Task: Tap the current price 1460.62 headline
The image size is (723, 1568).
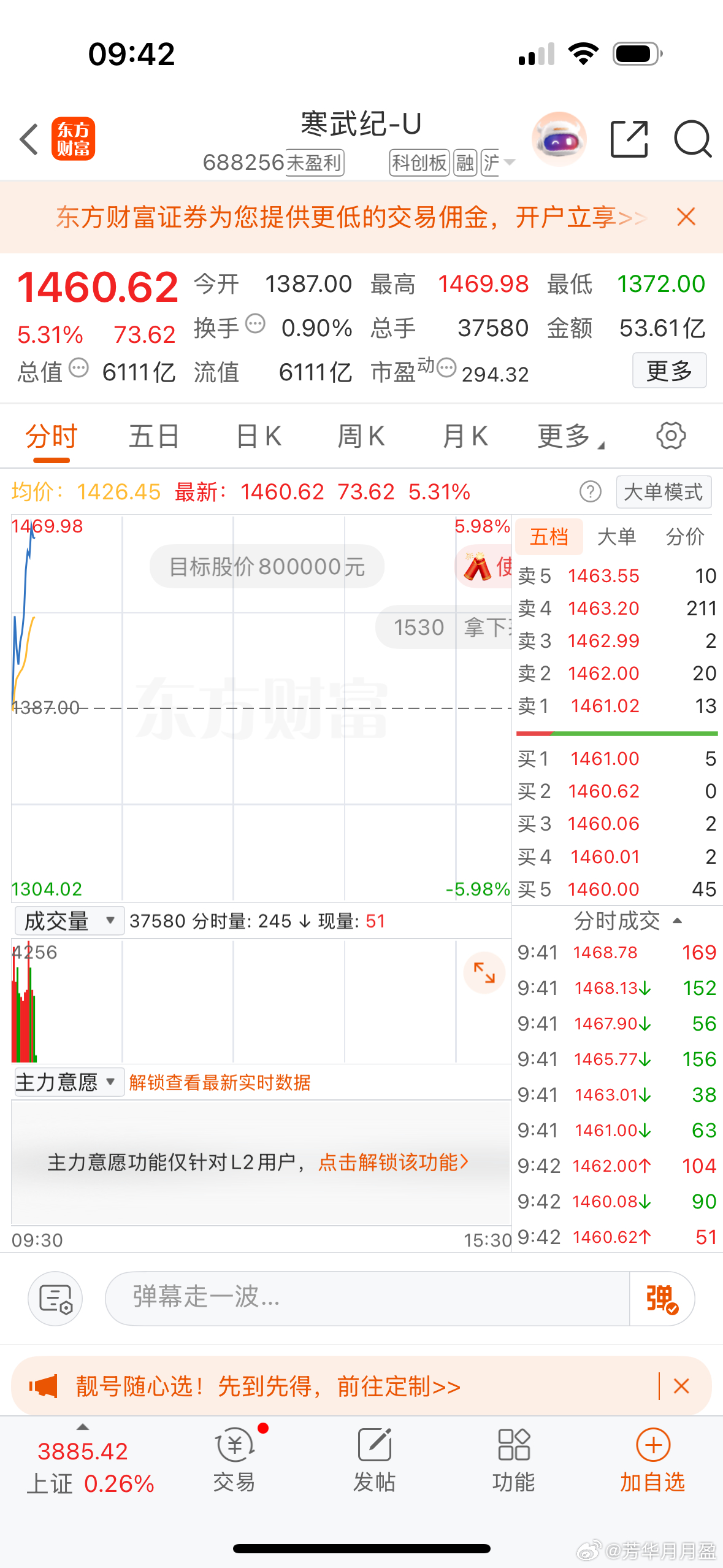Action: tap(98, 287)
